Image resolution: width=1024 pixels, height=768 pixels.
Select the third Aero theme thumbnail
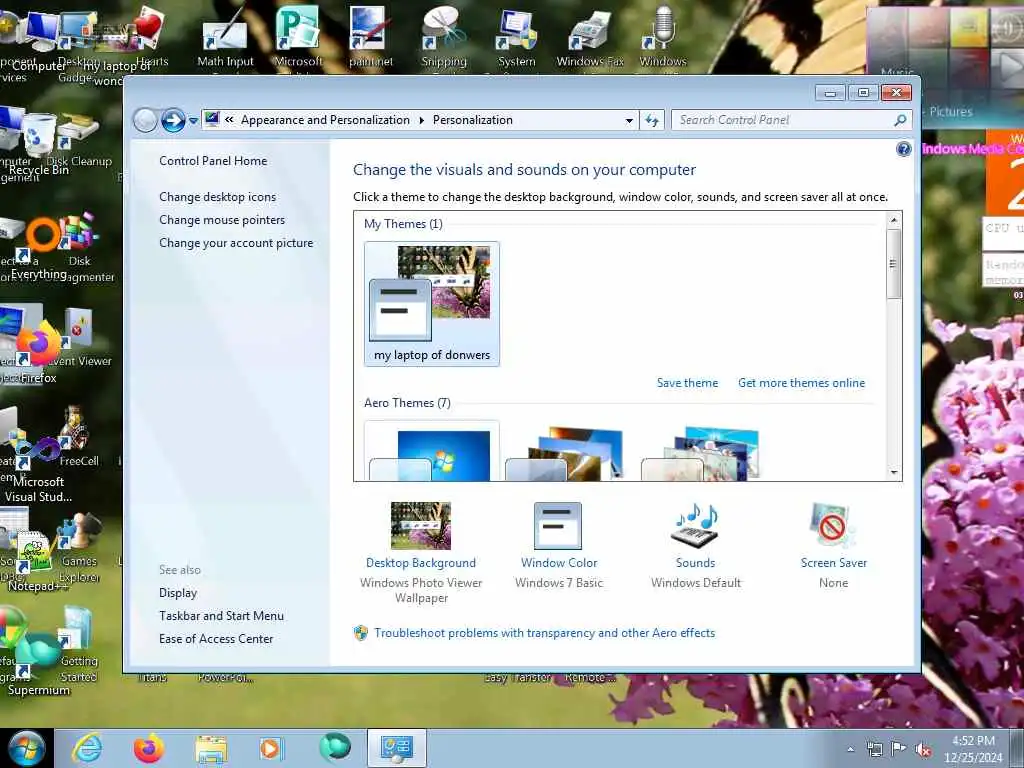(x=700, y=453)
